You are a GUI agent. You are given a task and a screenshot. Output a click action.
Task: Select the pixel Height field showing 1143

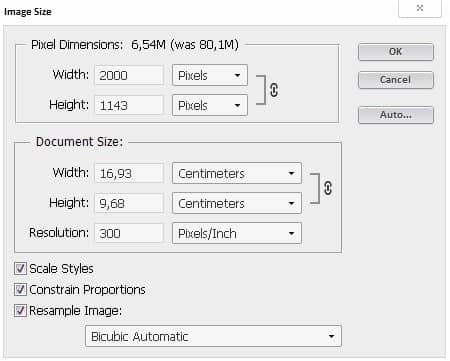[x=129, y=105]
